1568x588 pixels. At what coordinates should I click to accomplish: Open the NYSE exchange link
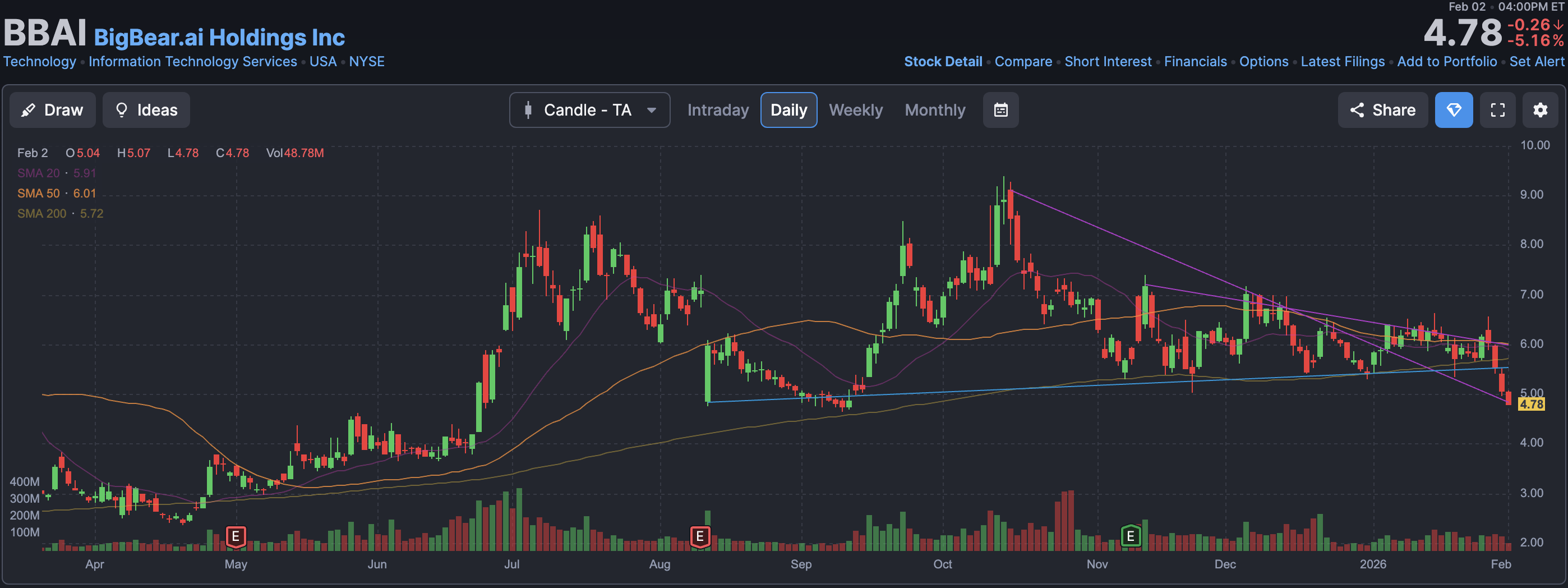(366, 62)
